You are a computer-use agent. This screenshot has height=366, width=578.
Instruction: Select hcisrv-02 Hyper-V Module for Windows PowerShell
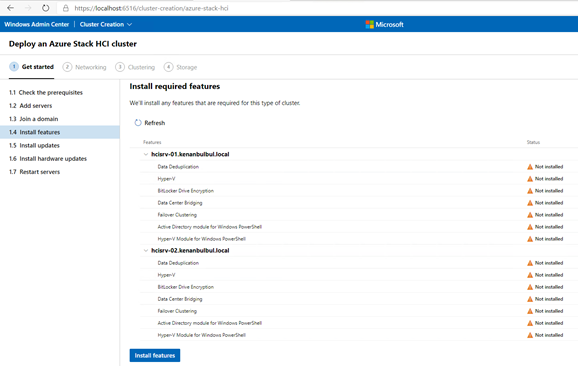[201, 335]
